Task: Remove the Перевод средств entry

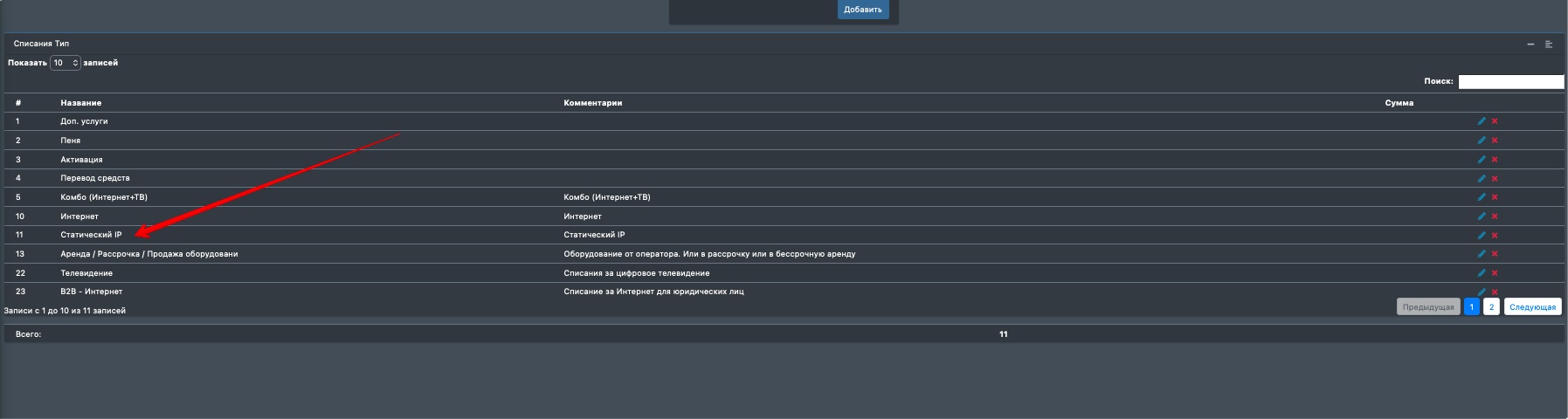Action: click(1495, 179)
